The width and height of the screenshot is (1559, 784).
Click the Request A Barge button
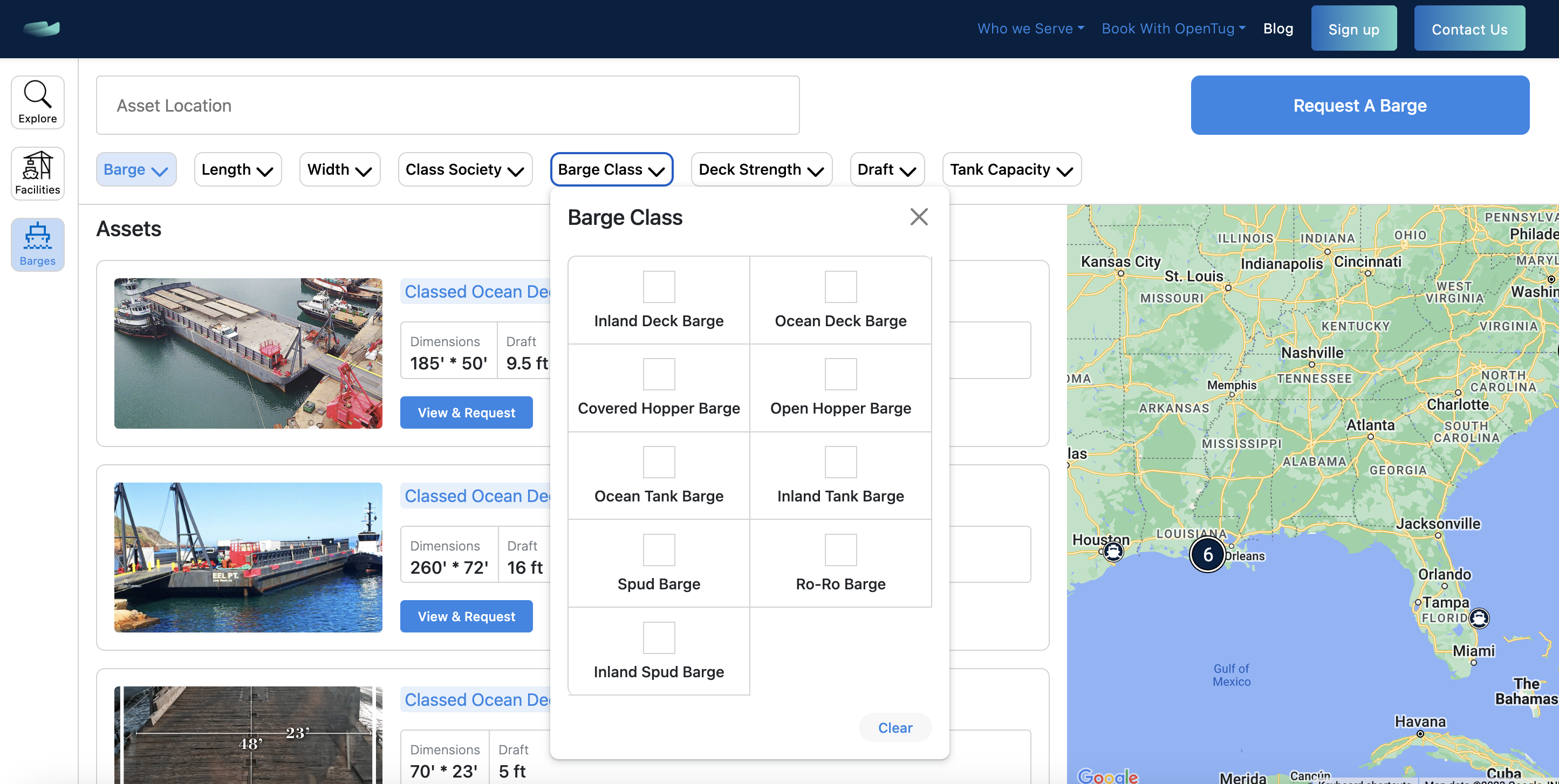click(1359, 105)
